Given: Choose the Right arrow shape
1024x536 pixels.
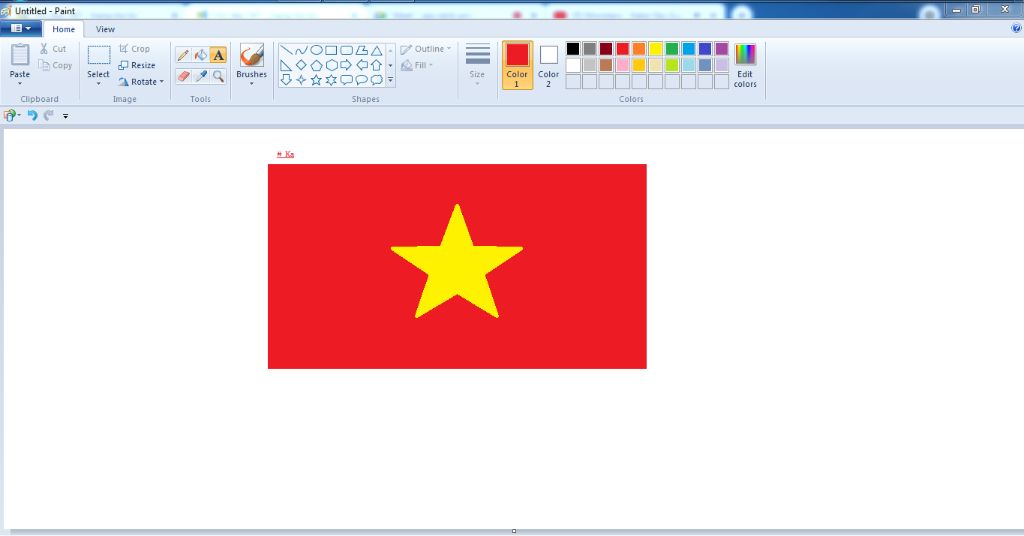Looking at the screenshot, I should [x=346, y=65].
